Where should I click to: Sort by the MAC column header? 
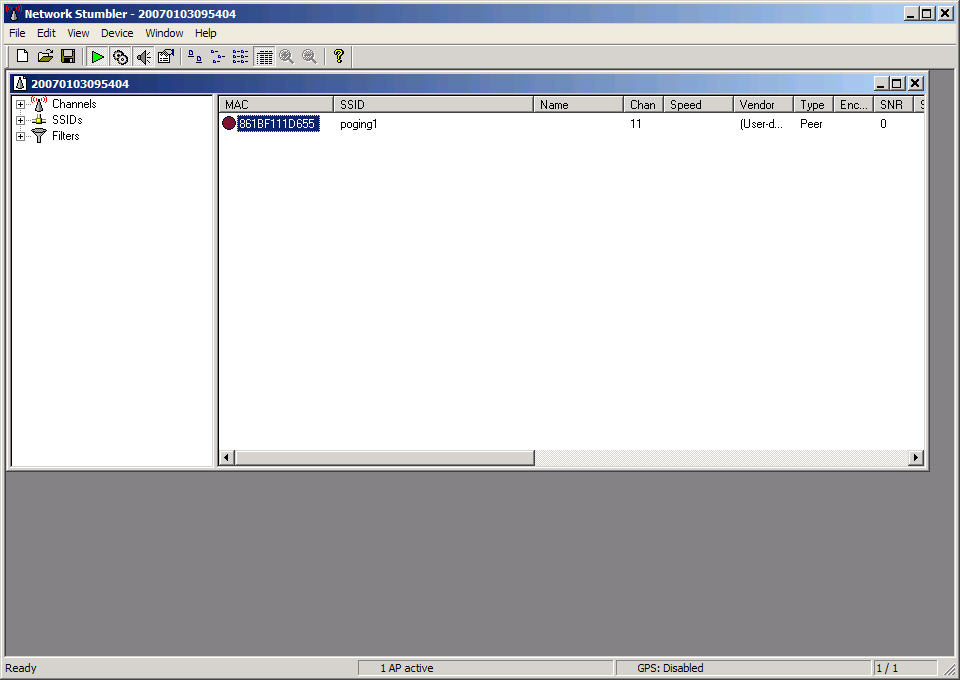276,105
